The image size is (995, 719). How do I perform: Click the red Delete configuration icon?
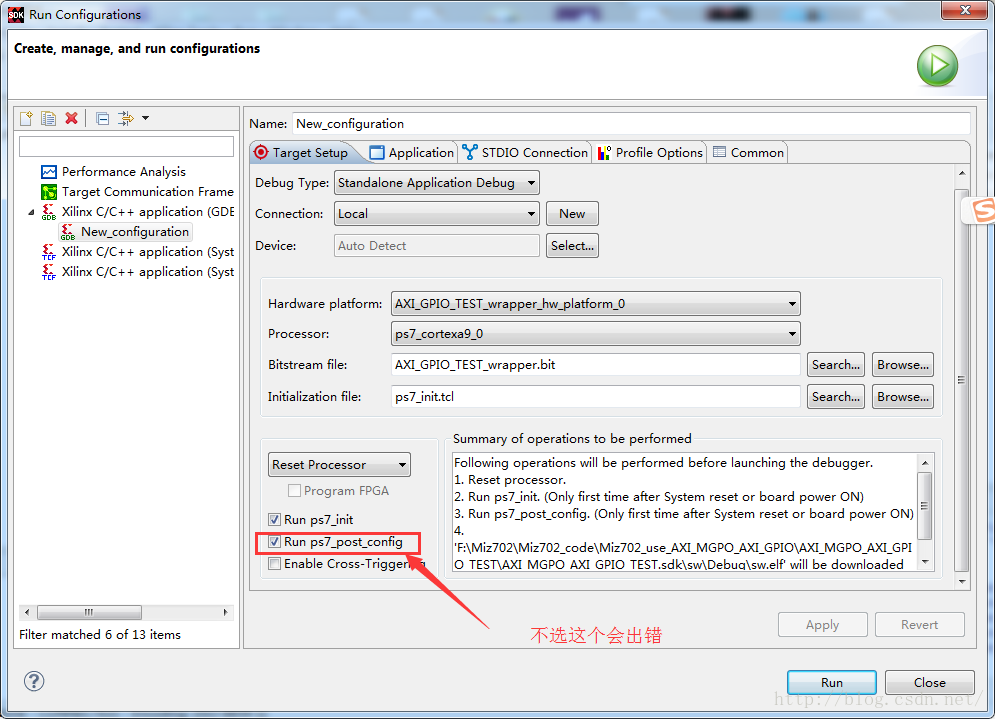pyautogui.click(x=72, y=118)
